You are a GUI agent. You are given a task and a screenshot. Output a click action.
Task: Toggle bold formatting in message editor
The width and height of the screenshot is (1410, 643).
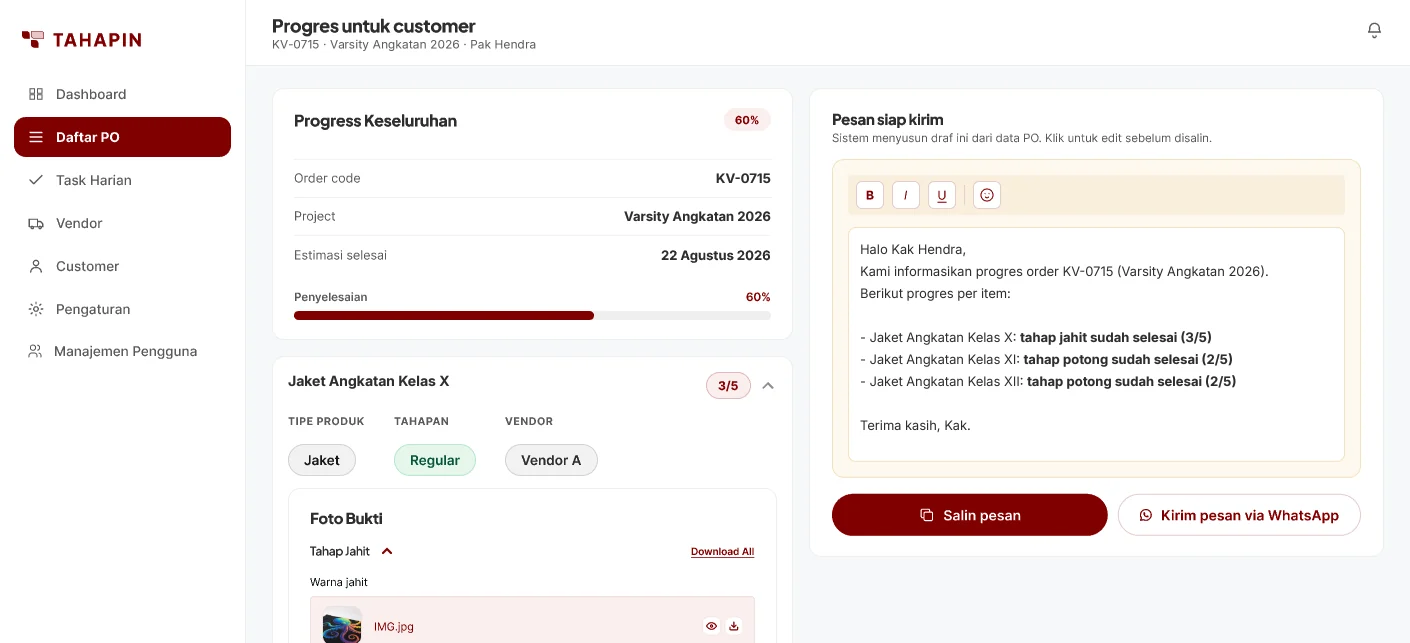870,195
